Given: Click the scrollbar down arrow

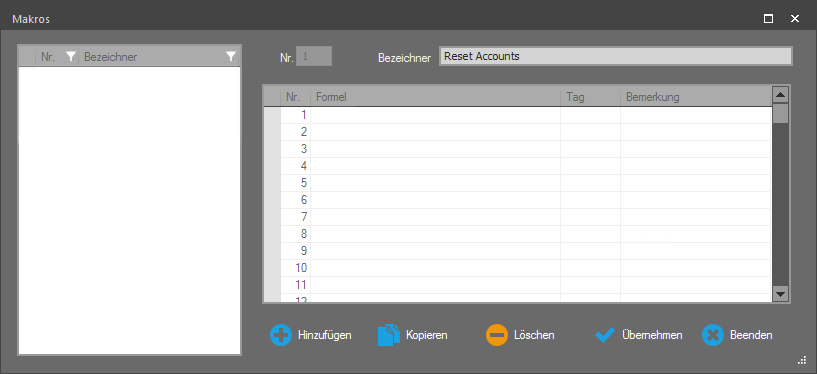Looking at the screenshot, I should point(780,294).
